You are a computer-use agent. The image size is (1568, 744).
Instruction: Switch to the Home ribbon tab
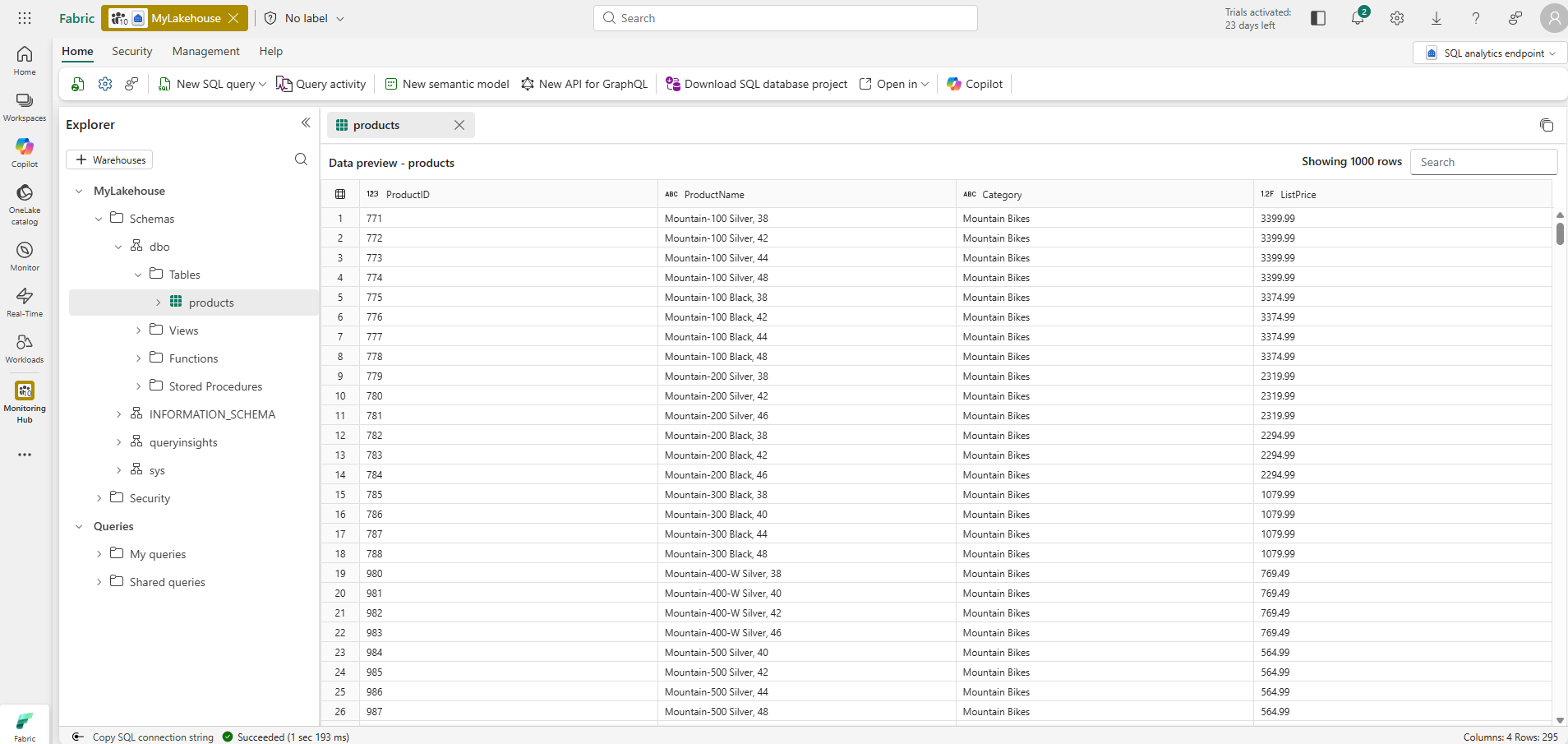point(77,51)
